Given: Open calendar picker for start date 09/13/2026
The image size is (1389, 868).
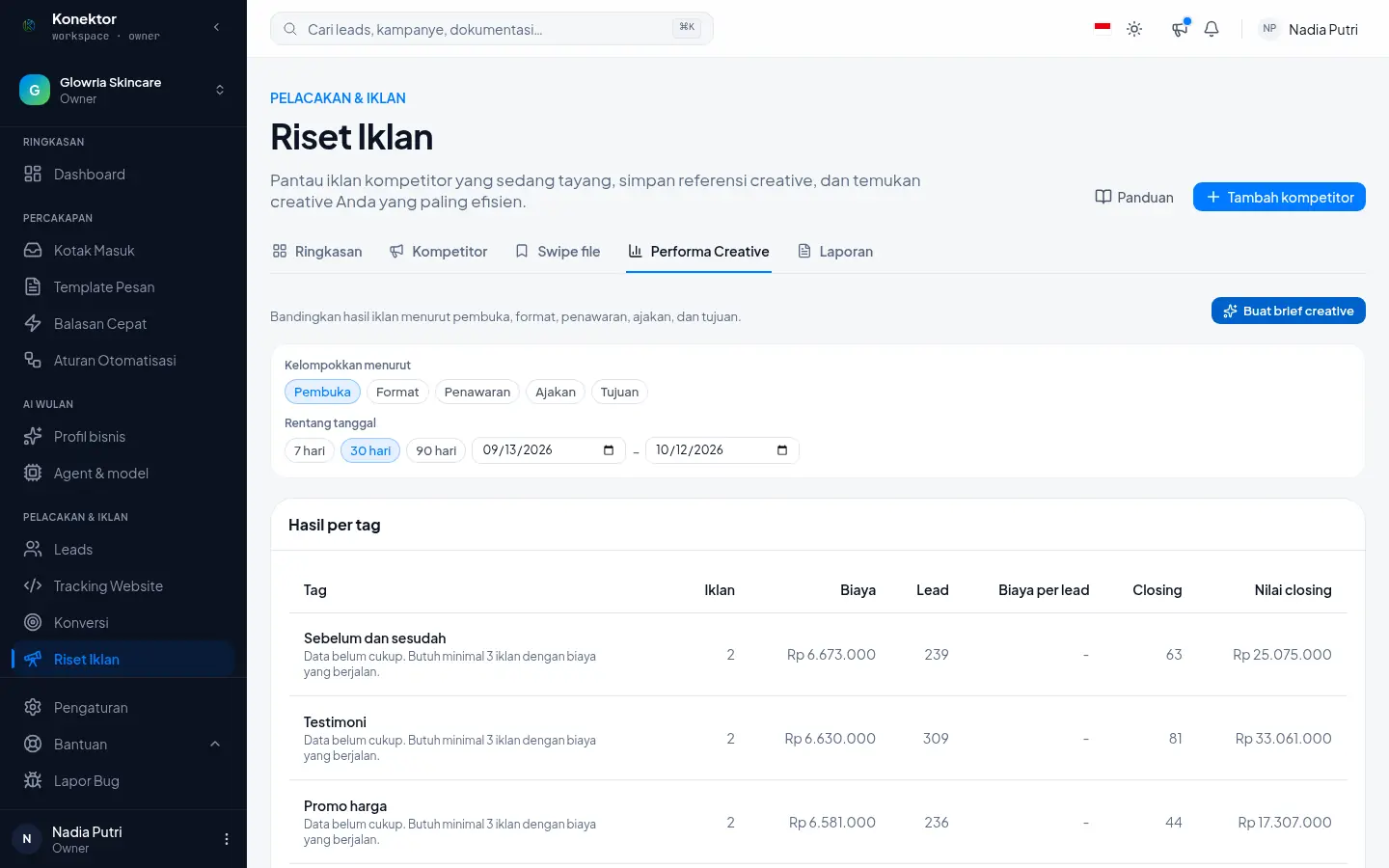Looking at the screenshot, I should [609, 450].
